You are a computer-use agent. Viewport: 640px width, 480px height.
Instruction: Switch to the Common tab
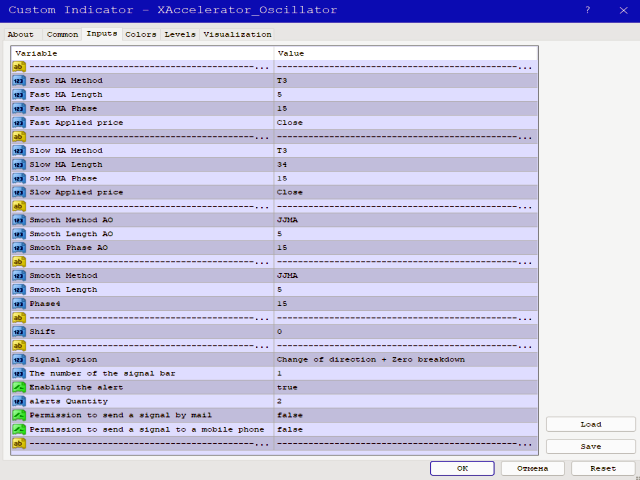tap(62, 35)
